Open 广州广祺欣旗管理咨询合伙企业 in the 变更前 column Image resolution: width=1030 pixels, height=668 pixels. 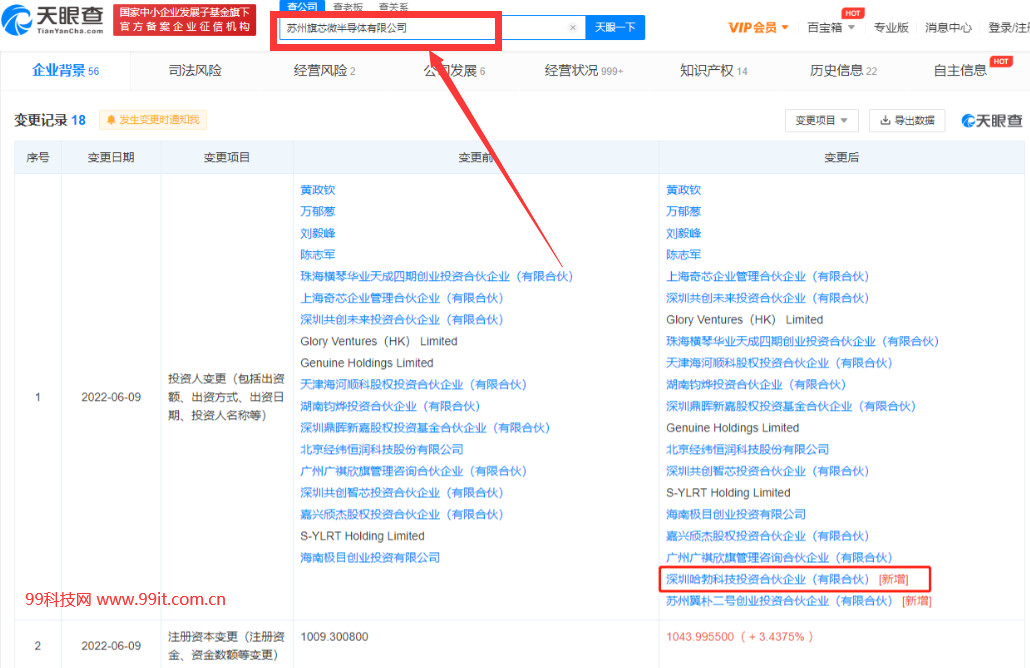pyautogui.click(x=413, y=471)
